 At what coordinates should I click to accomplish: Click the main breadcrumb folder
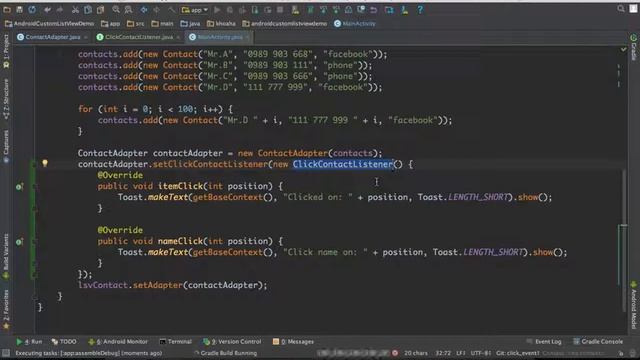(162, 24)
